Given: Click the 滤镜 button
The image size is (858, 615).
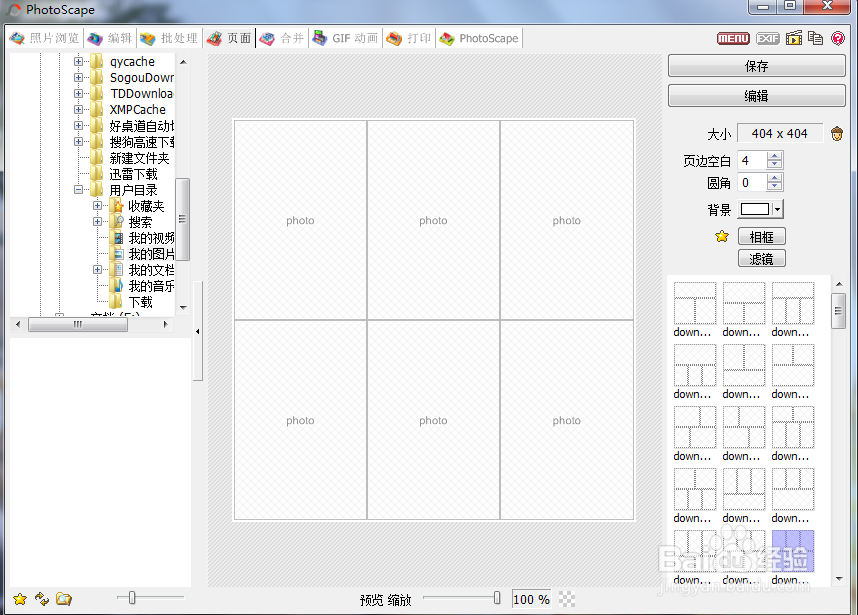Looking at the screenshot, I should [761, 258].
